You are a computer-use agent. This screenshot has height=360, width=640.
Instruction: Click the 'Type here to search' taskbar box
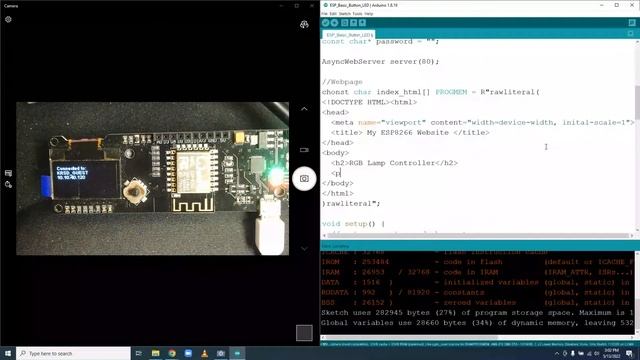[x=73, y=353]
